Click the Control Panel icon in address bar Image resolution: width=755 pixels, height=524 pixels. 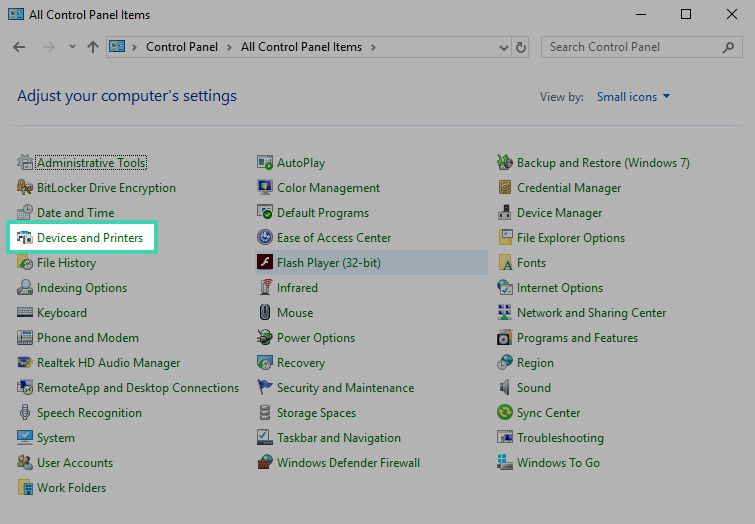click(x=117, y=47)
